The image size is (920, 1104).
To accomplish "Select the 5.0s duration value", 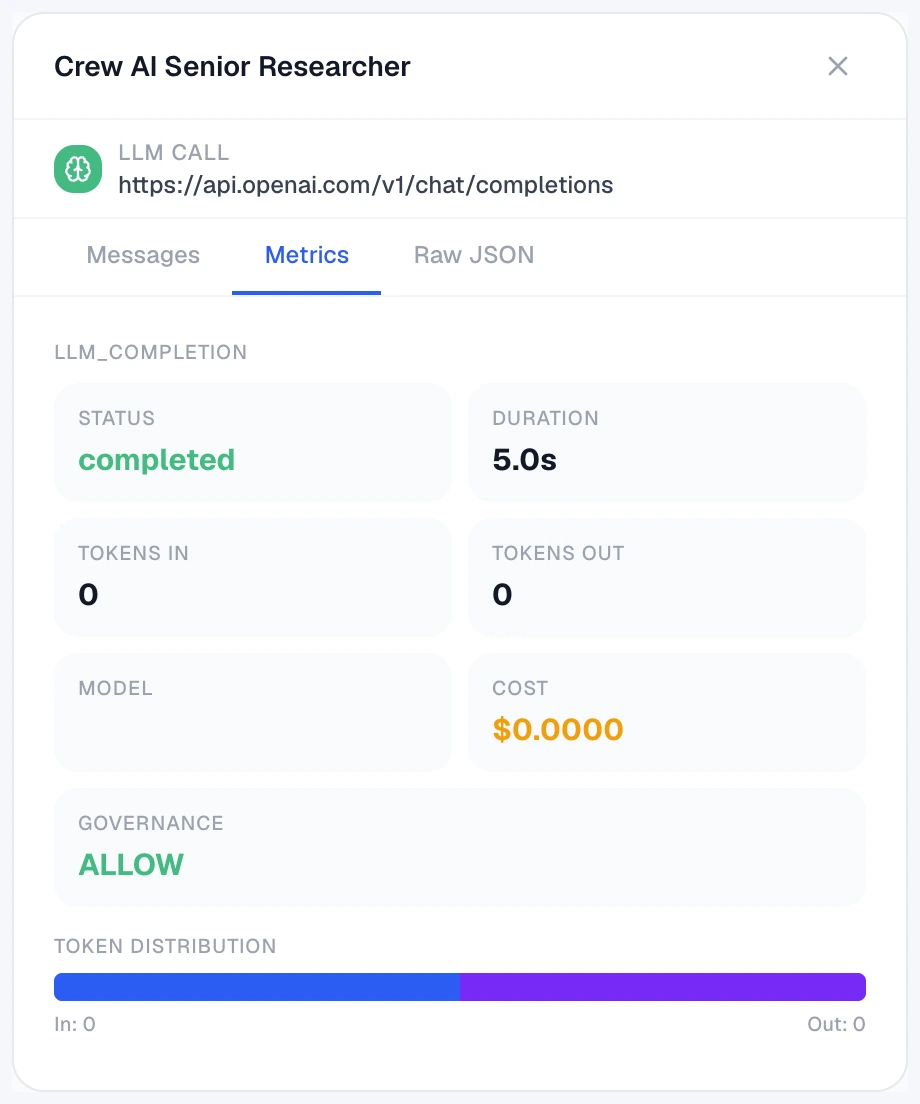I will coord(524,460).
